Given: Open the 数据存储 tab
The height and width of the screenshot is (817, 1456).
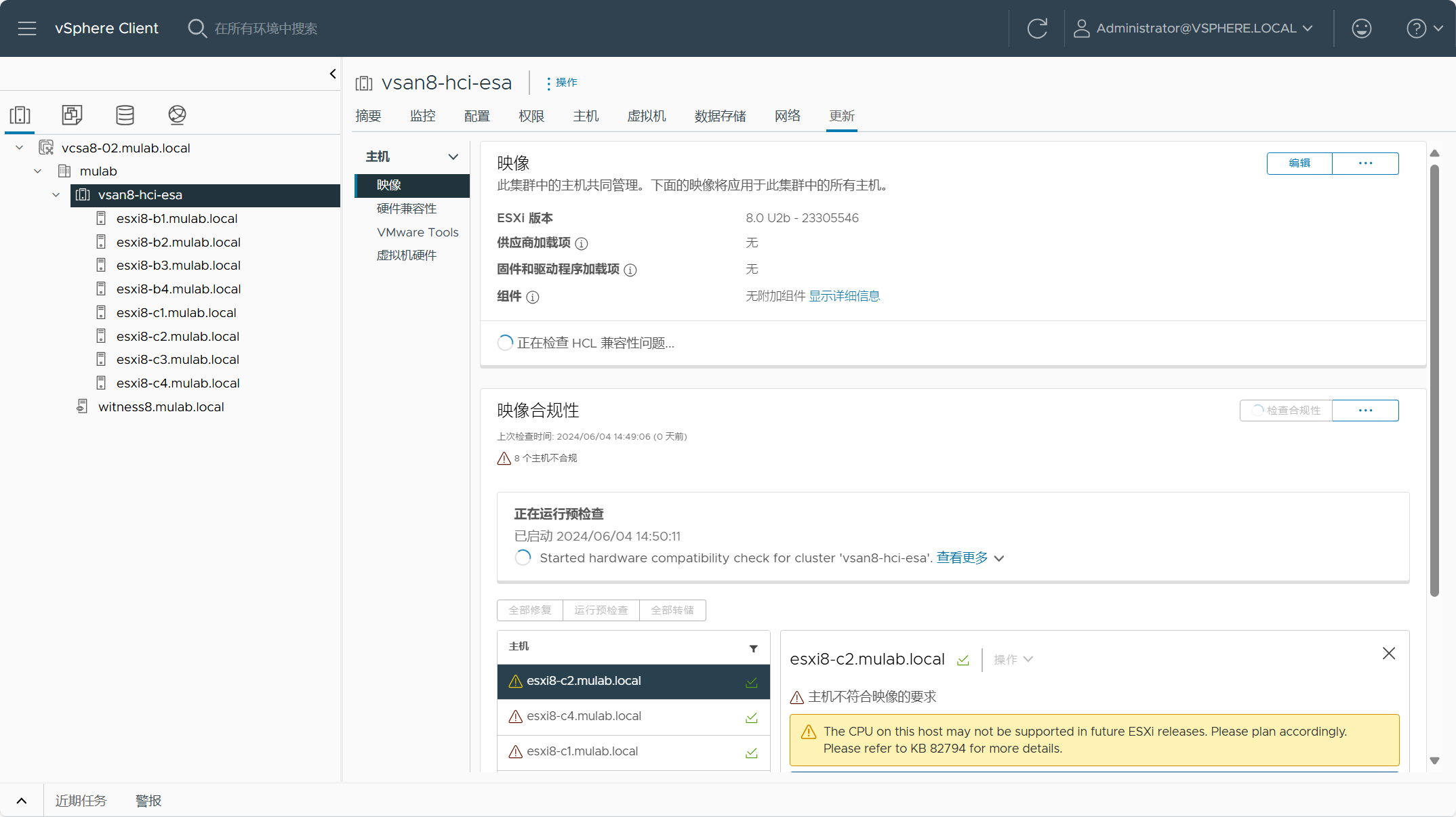Looking at the screenshot, I should pos(720,117).
